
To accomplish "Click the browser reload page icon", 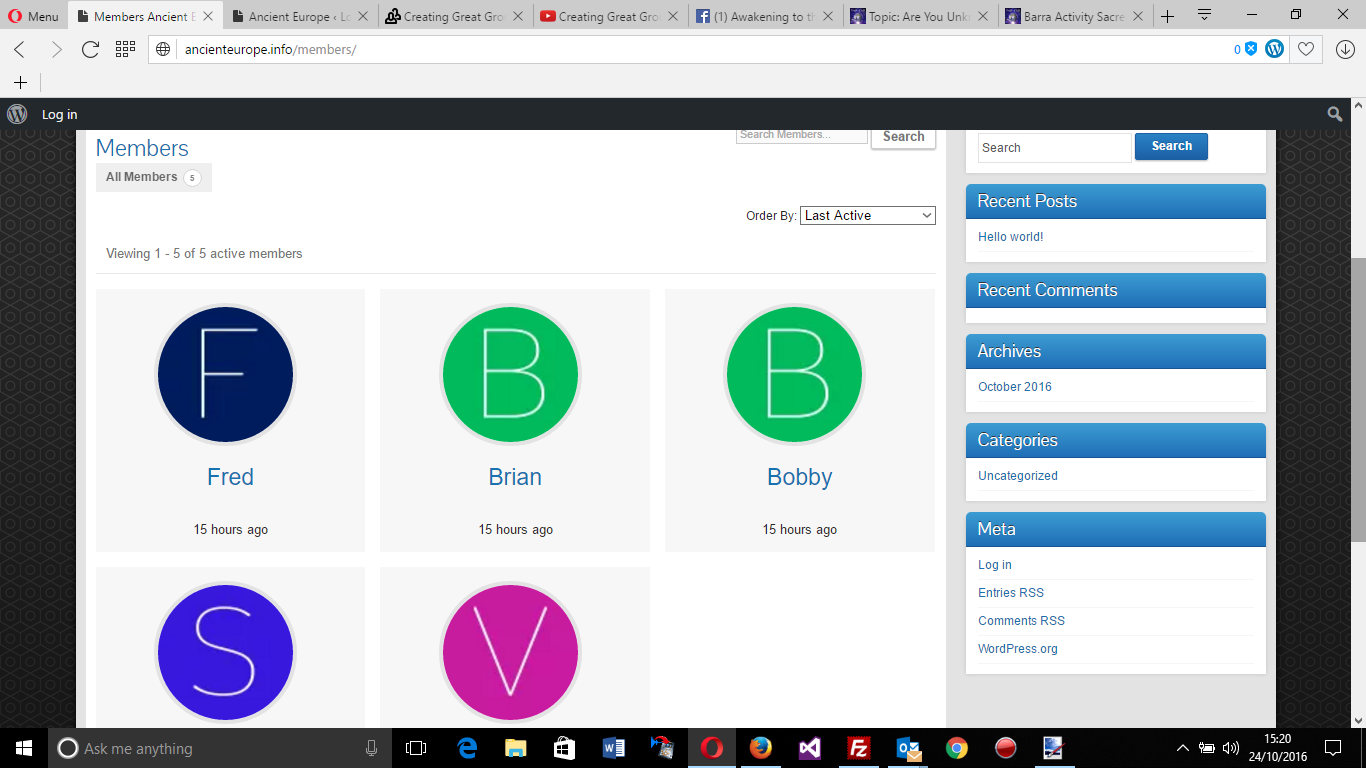I will tap(90, 49).
